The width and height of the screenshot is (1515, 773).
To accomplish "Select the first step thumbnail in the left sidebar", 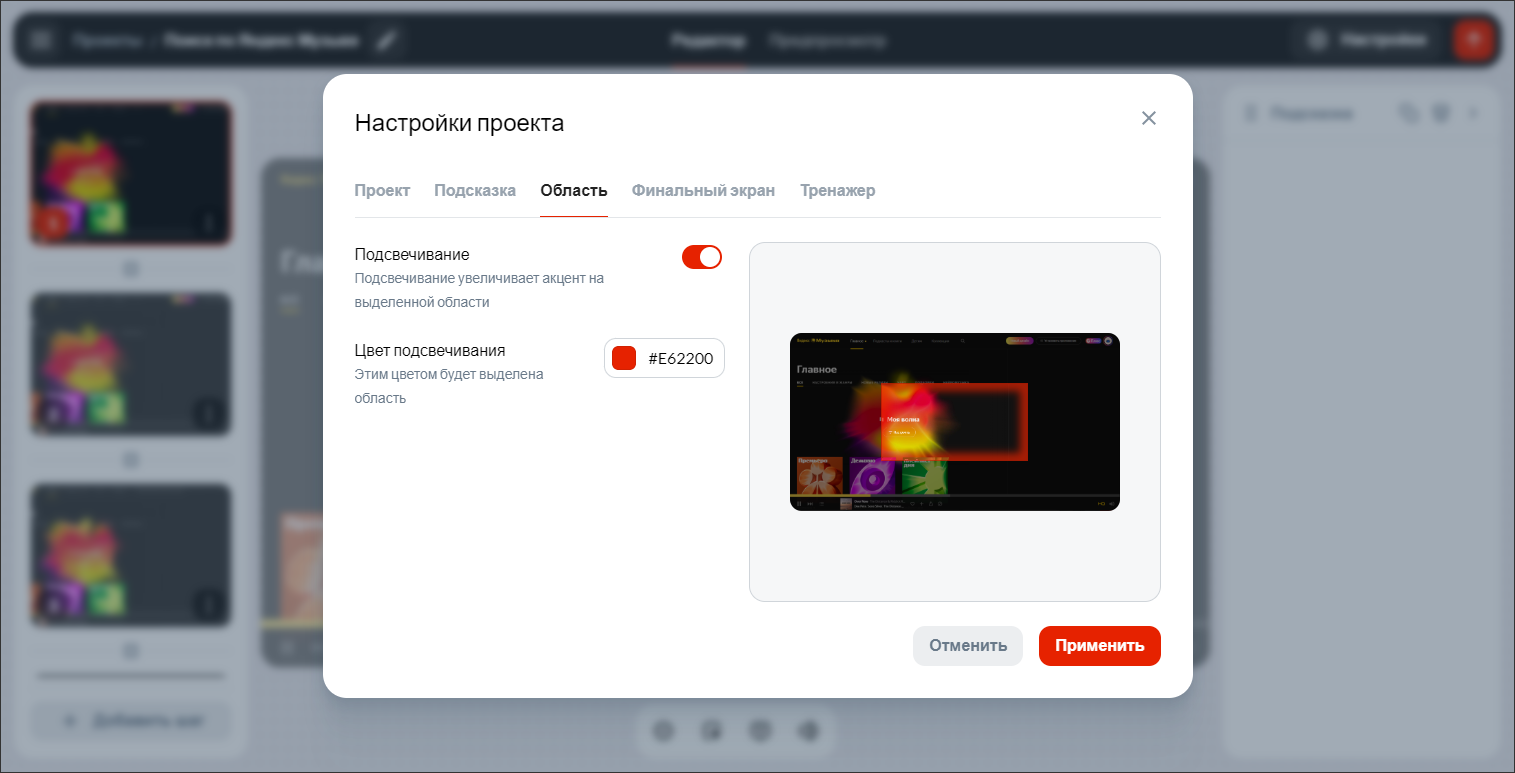I will pos(130,172).
